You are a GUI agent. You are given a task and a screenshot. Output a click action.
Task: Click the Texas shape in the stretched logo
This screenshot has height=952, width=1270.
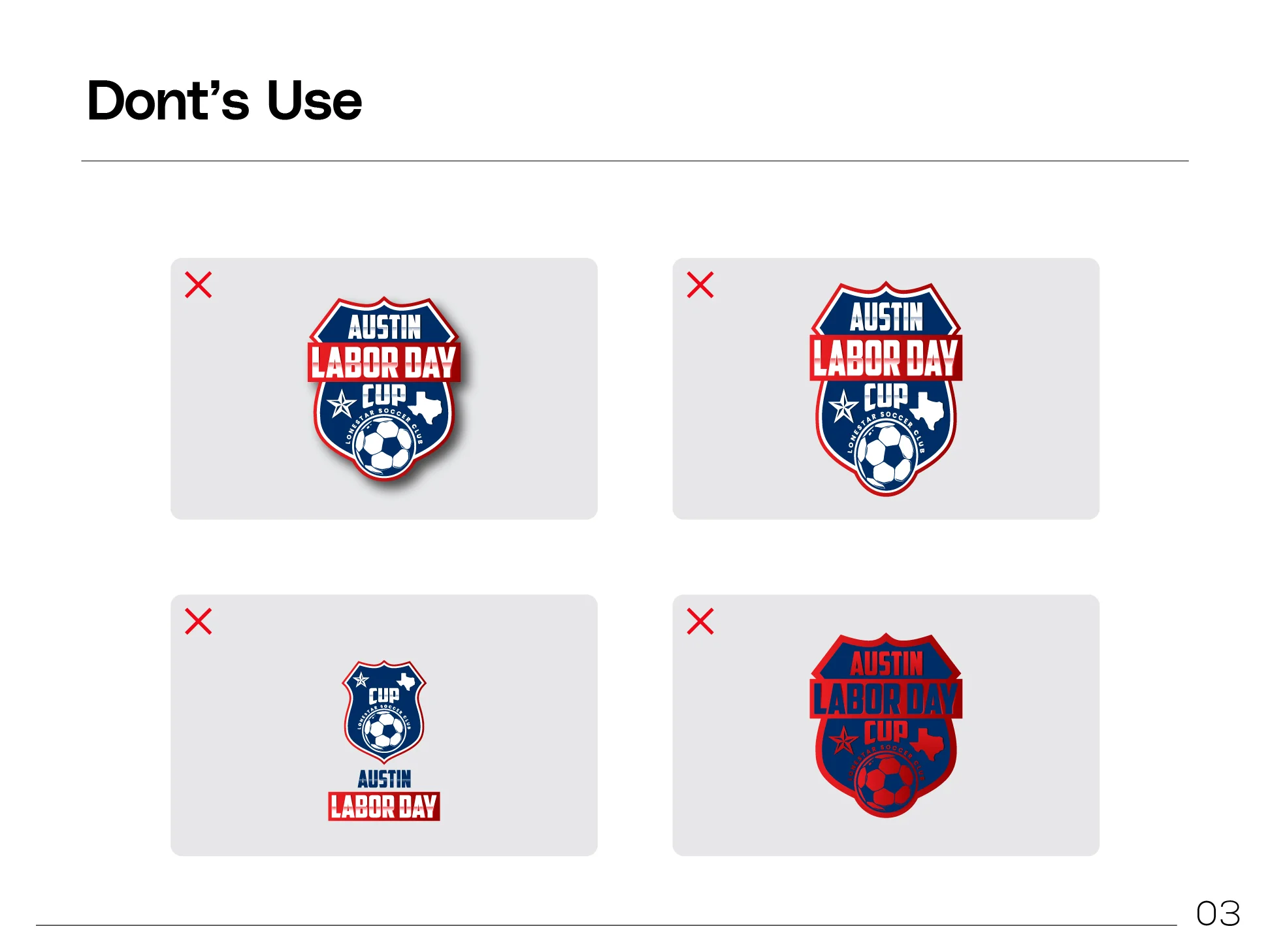(928, 409)
